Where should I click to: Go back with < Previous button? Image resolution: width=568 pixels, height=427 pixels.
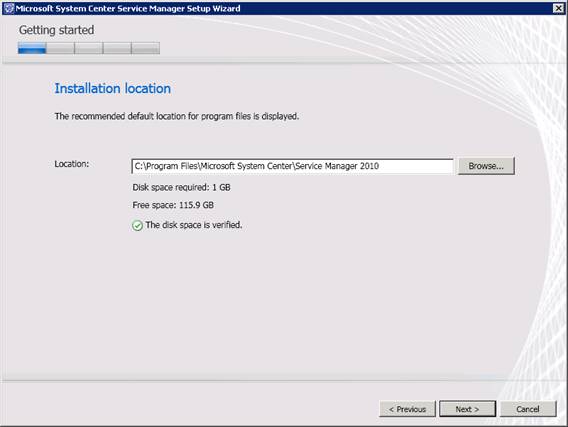coord(407,409)
